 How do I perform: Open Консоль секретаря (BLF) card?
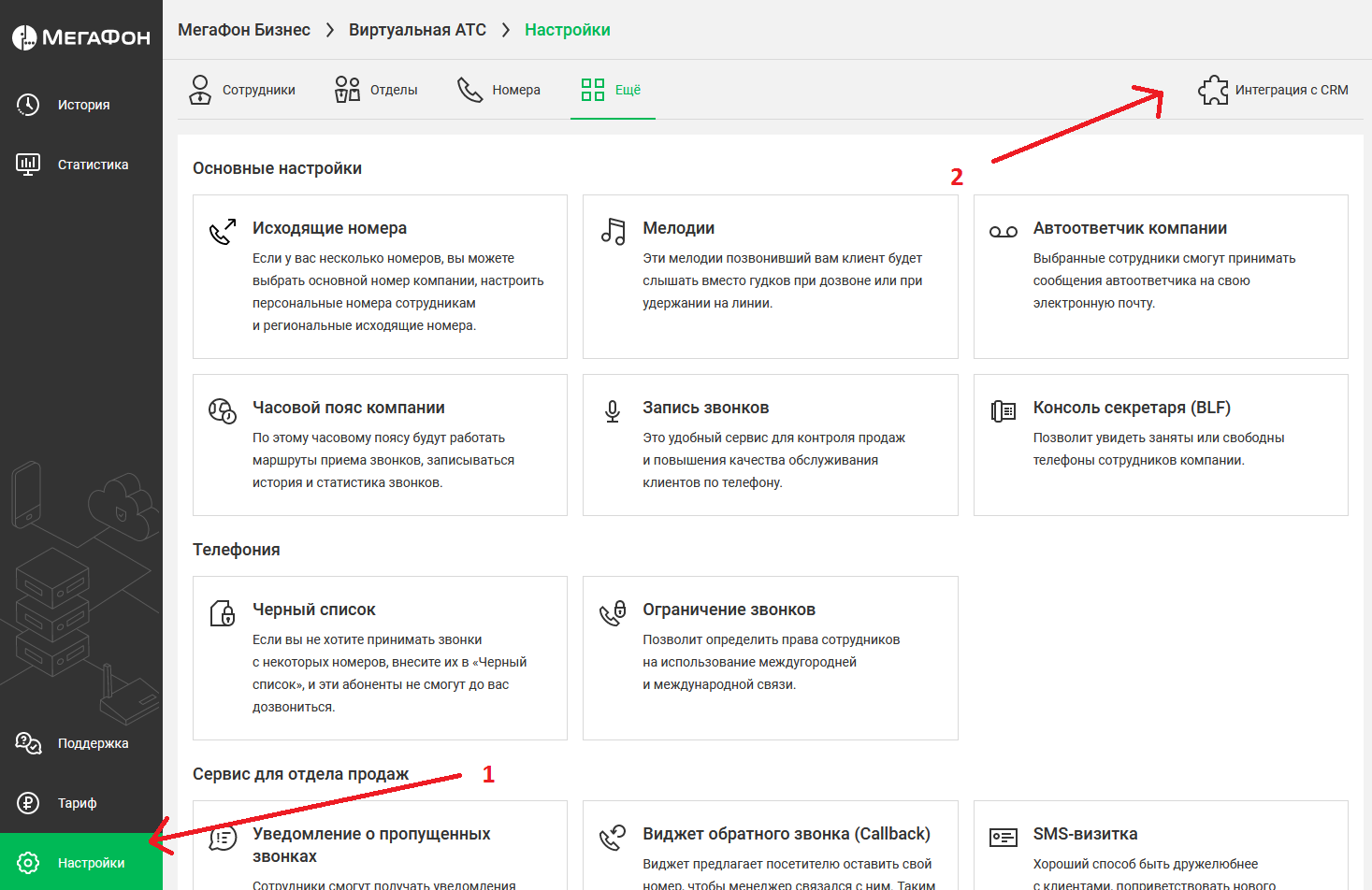pos(1161,445)
